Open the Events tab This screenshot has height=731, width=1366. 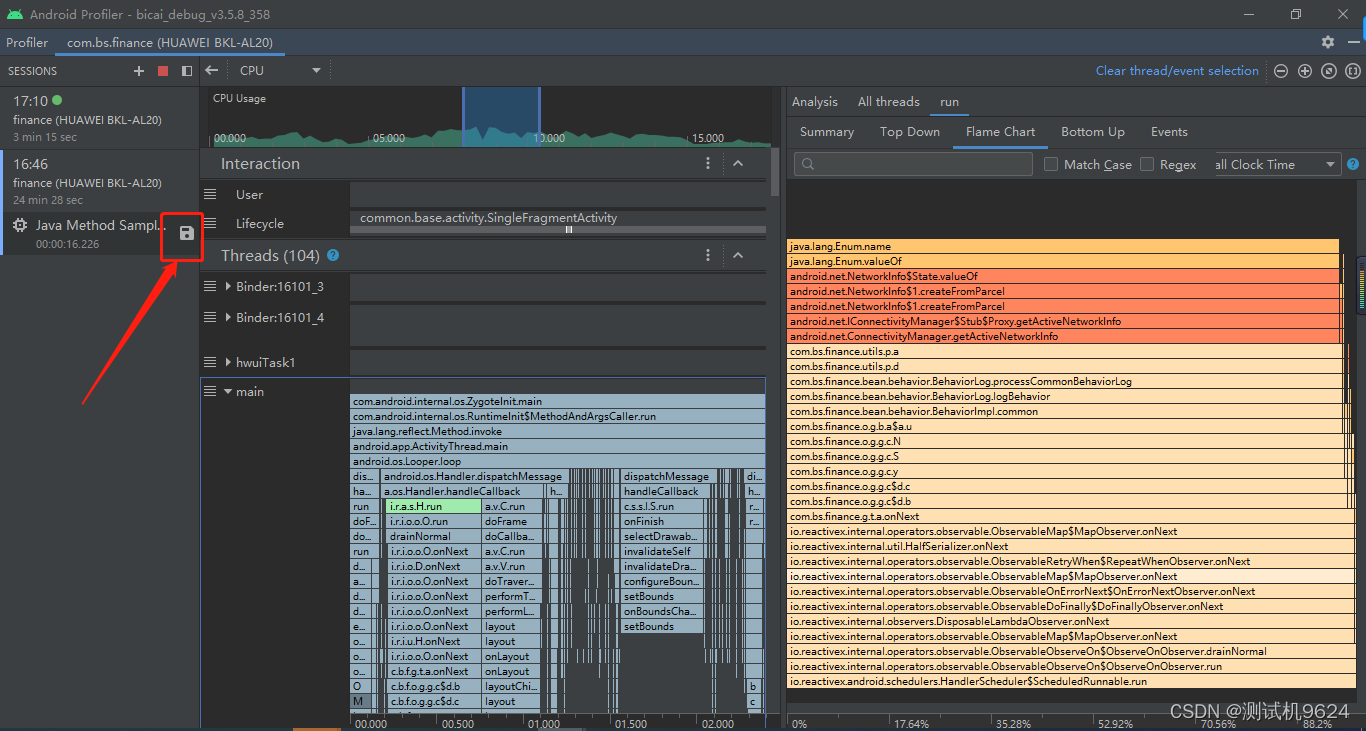pos(1169,132)
